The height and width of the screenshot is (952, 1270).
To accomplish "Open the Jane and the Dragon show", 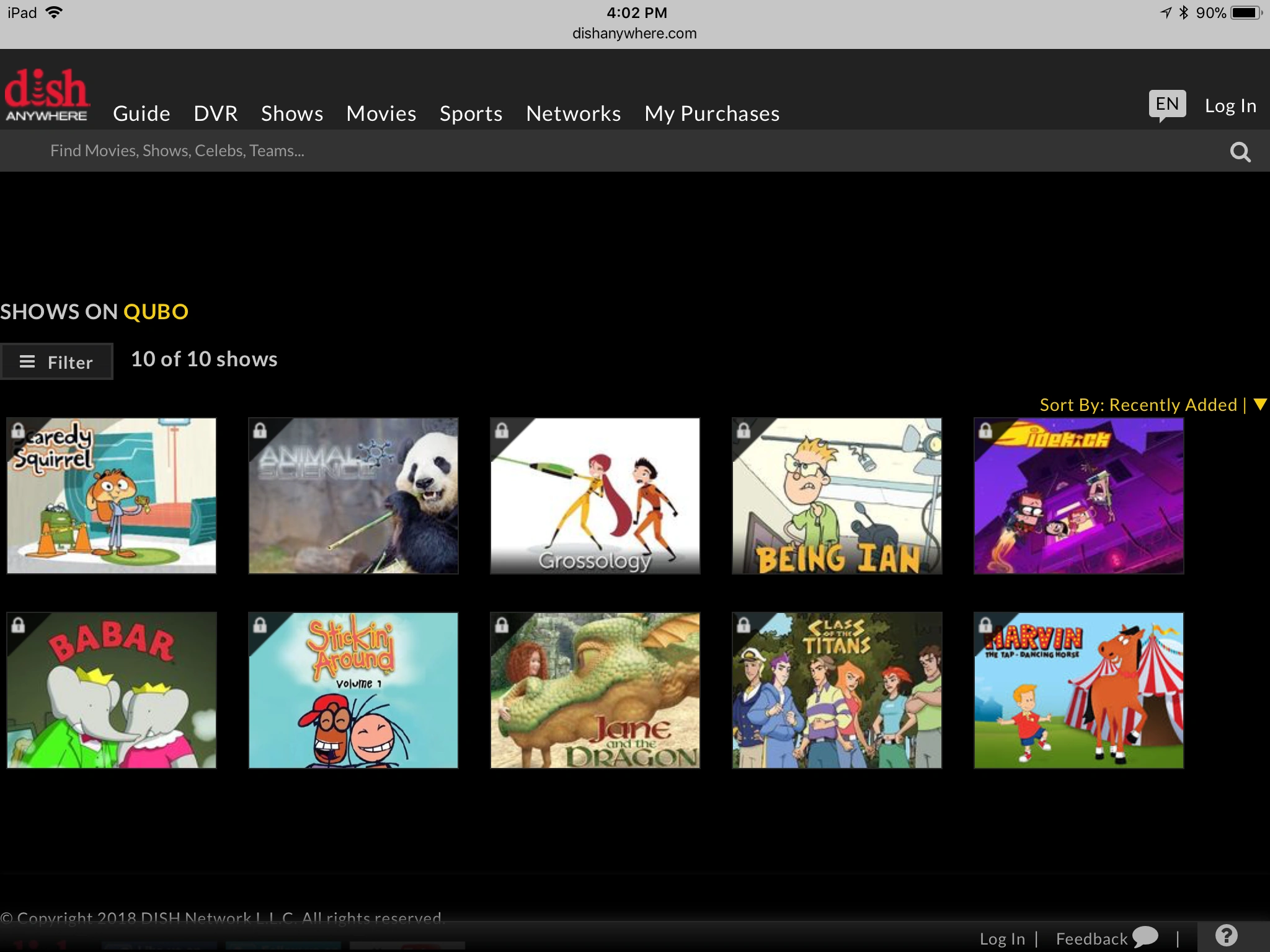I will pos(595,690).
